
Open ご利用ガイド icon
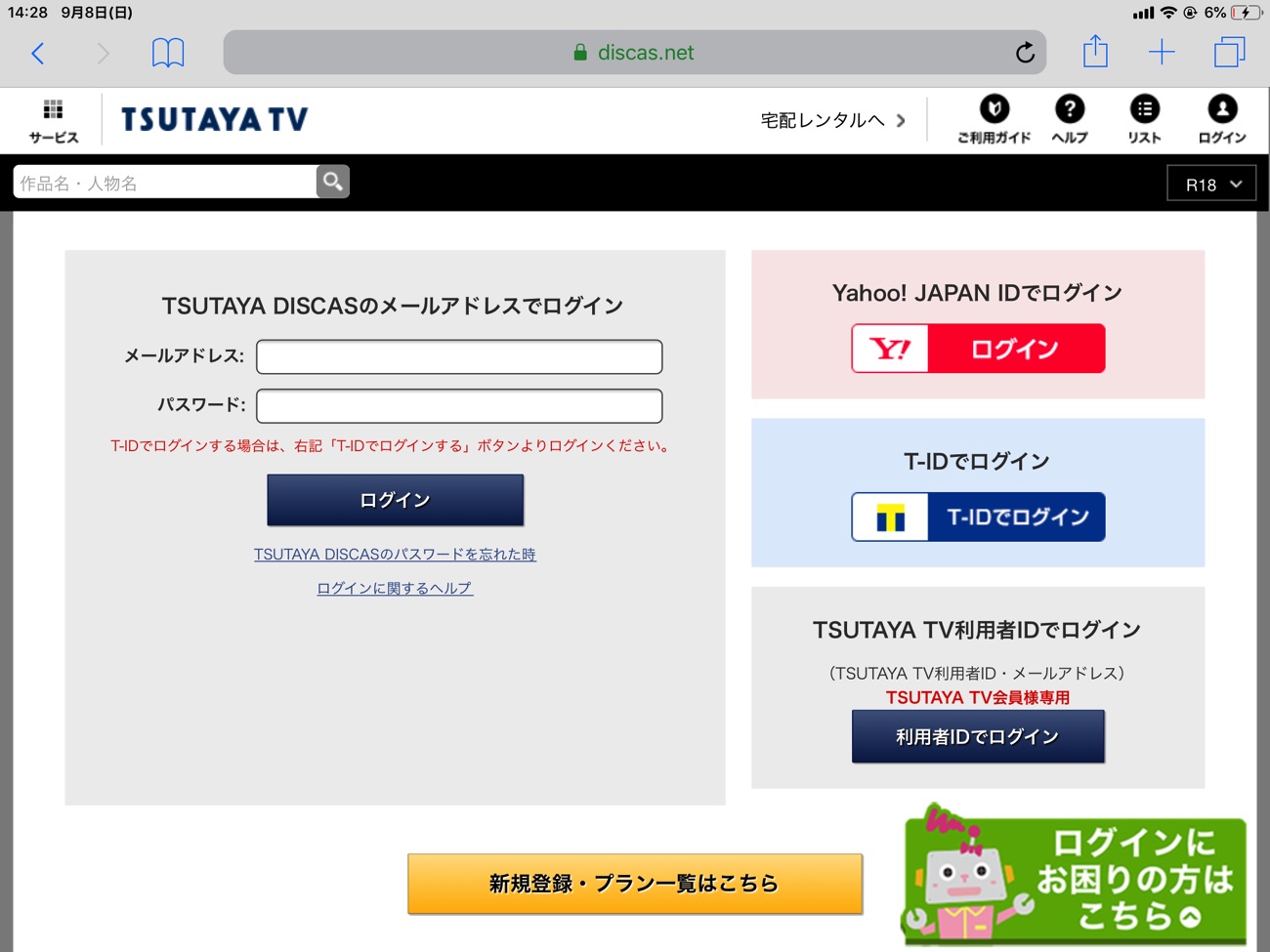coord(994,120)
